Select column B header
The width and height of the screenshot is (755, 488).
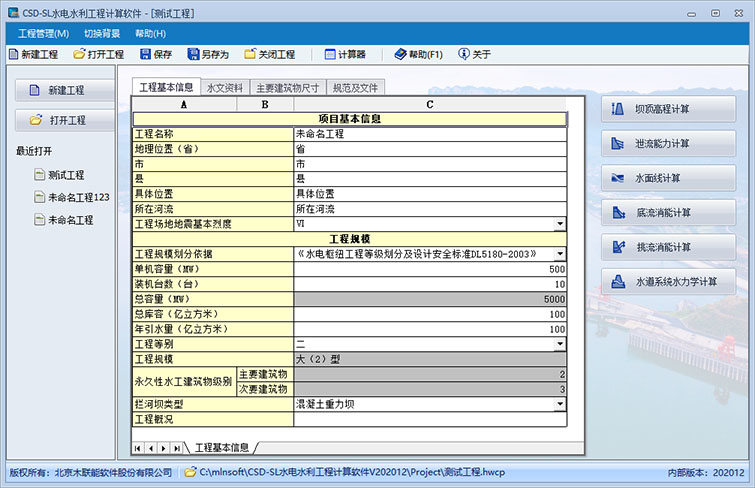pyautogui.click(x=265, y=105)
